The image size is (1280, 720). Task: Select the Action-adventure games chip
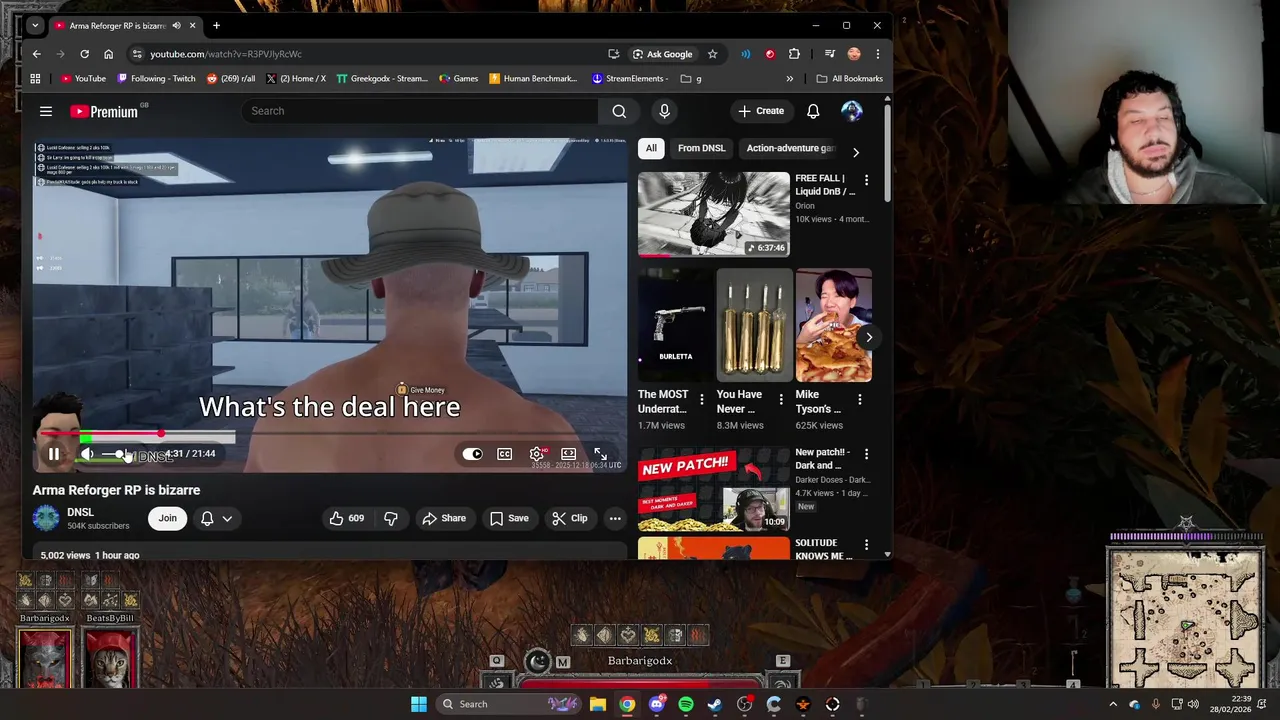[x=790, y=148]
